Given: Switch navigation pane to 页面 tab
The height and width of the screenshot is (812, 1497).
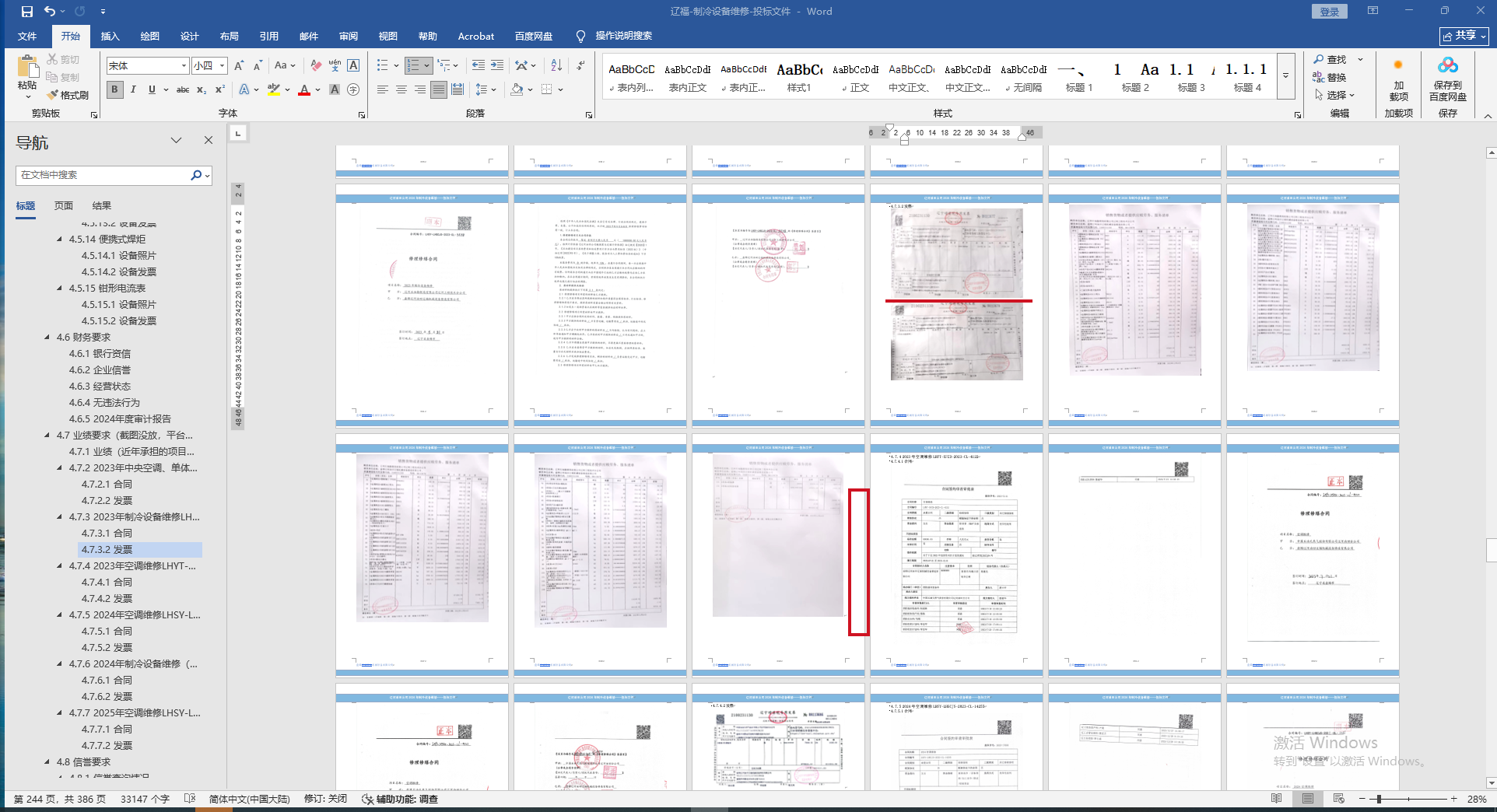Looking at the screenshot, I should coord(64,206).
